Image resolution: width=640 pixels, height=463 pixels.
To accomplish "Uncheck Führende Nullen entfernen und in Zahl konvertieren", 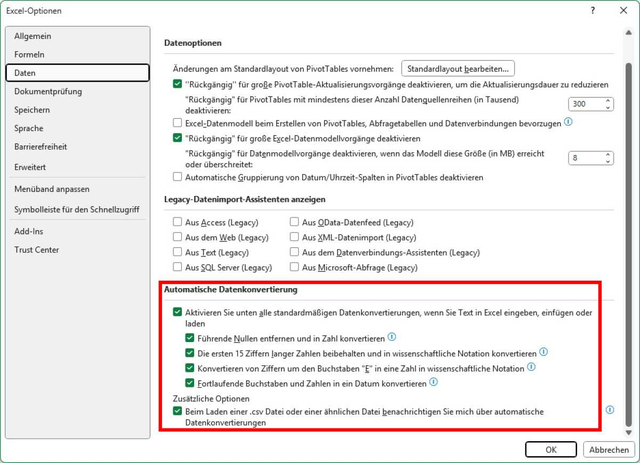I will click(190, 338).
